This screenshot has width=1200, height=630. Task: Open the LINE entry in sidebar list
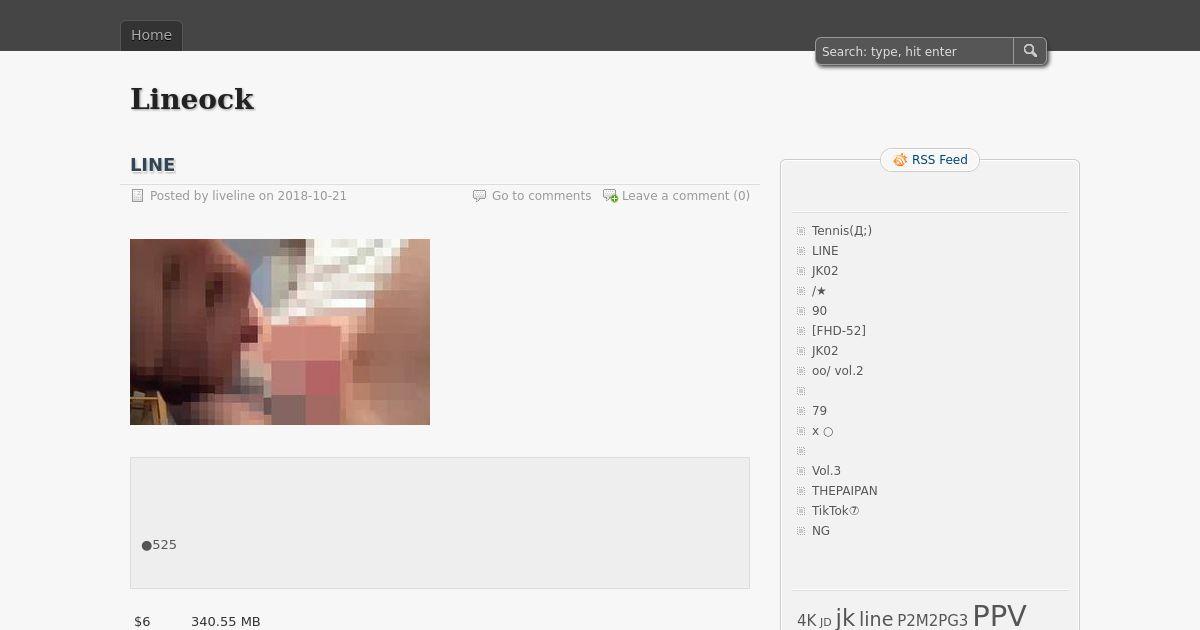click(825, 251)
